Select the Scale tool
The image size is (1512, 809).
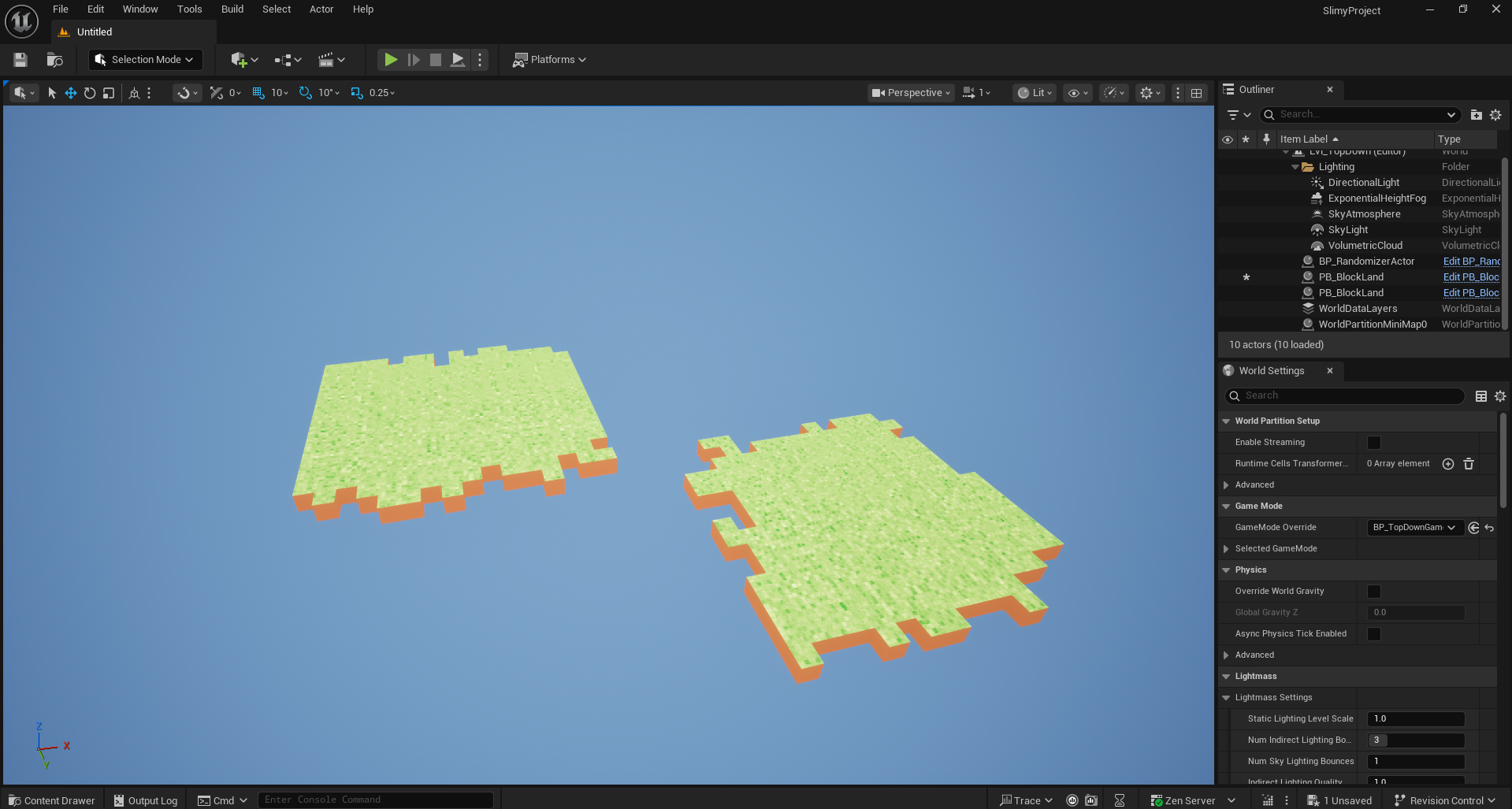(109, 93)
